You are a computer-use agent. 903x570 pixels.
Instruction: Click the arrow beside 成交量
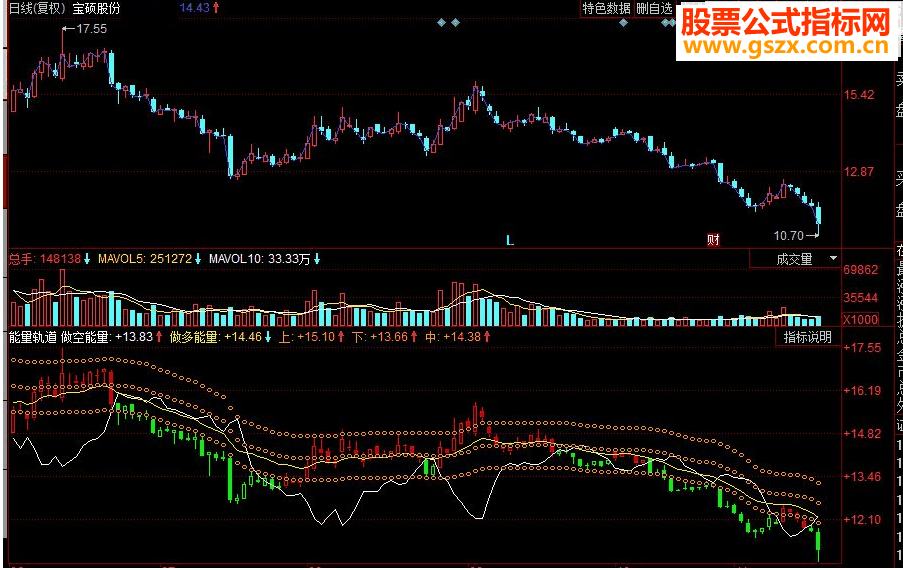tap(833, 259)
